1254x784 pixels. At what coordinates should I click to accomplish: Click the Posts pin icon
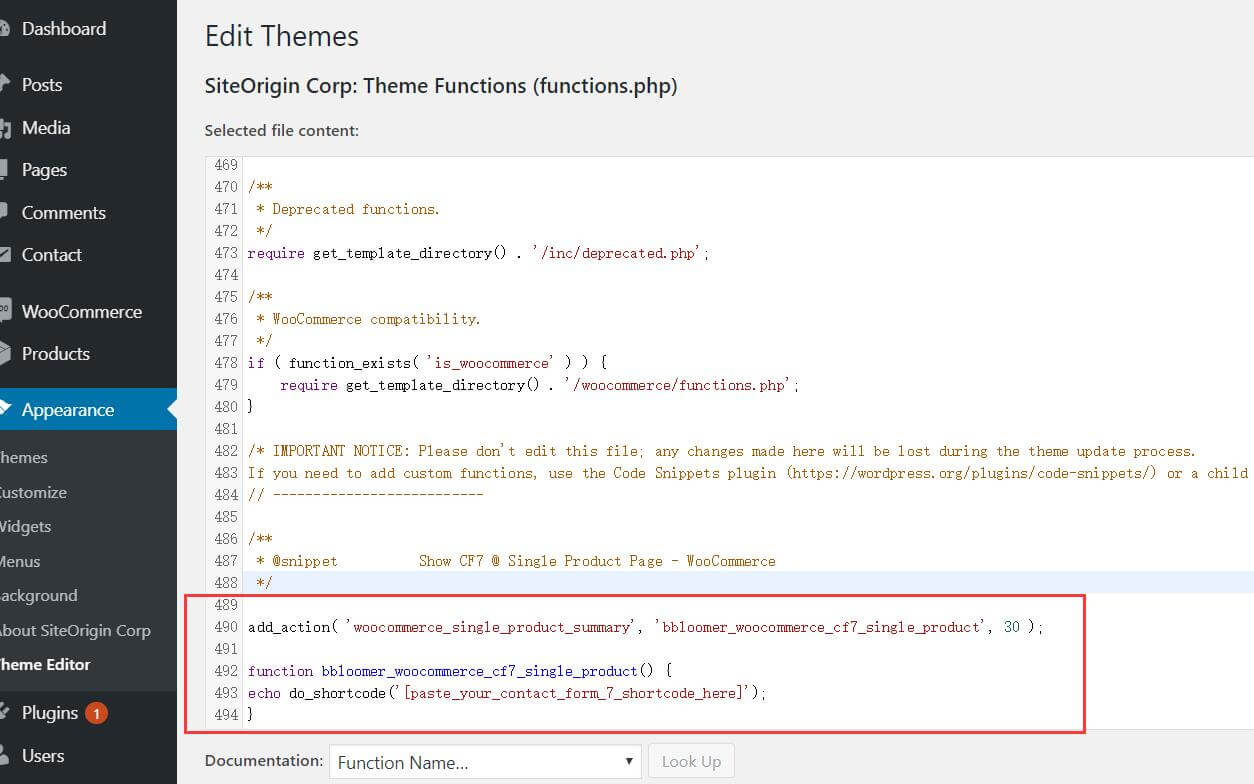coord(5,85)
